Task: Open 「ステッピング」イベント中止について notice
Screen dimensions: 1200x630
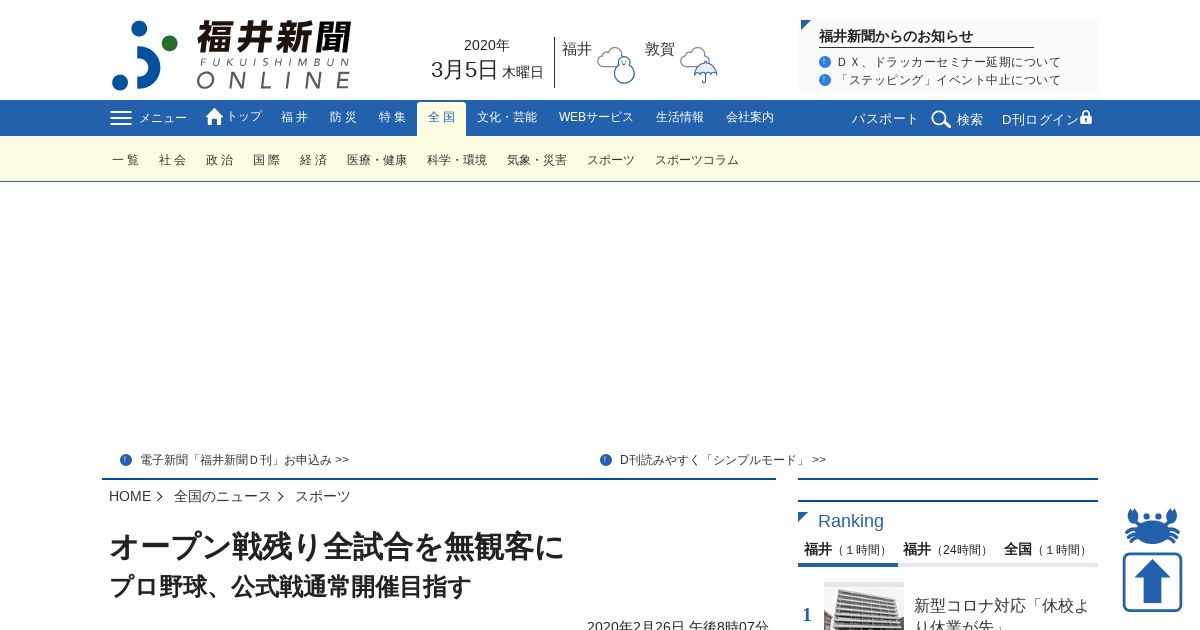Action: pyautogui.click(x=948, y=80)
